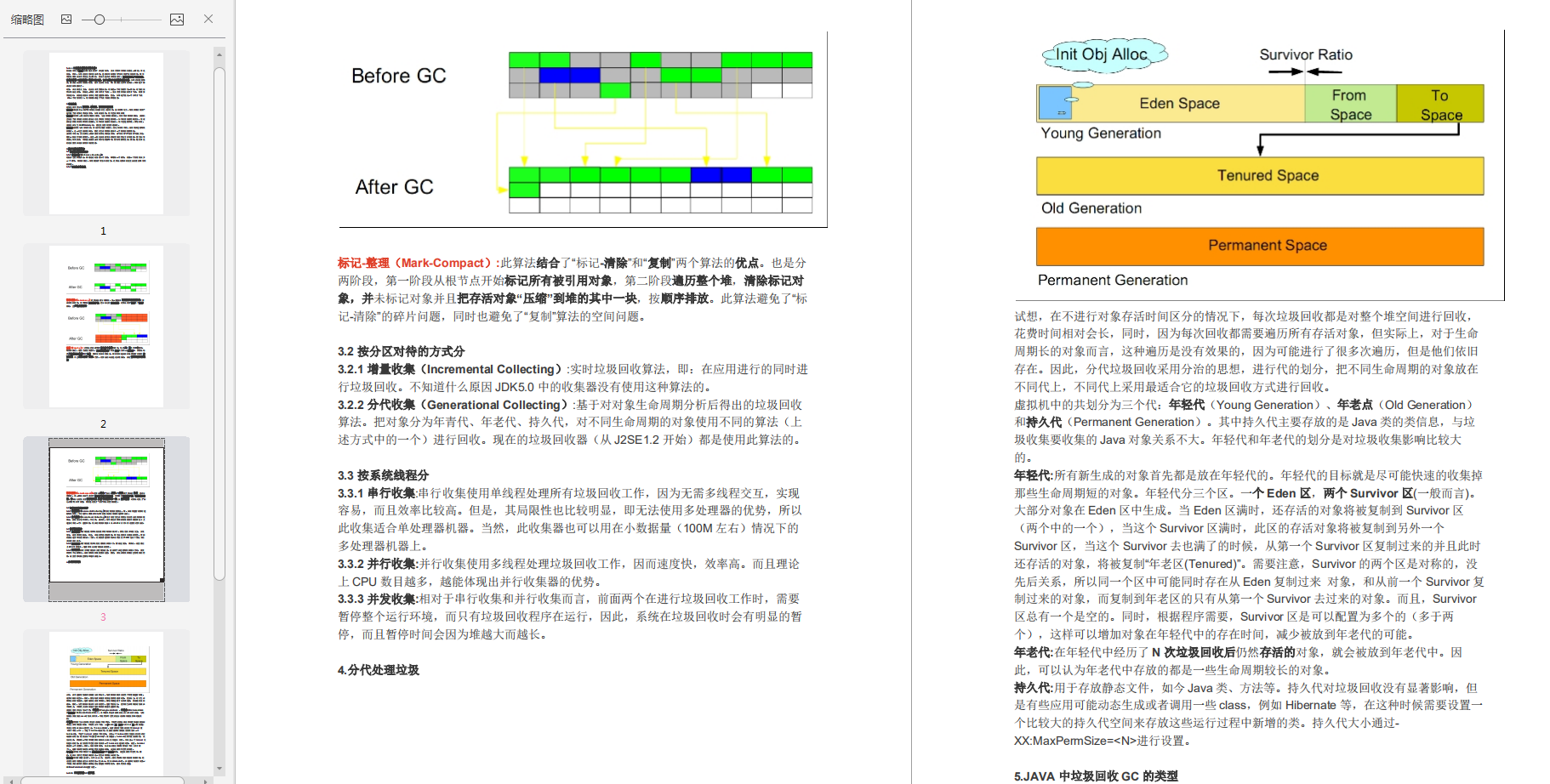Click the 'Tenured Space' box
The image size is (1550, 784).
(x=1260, y=176)
